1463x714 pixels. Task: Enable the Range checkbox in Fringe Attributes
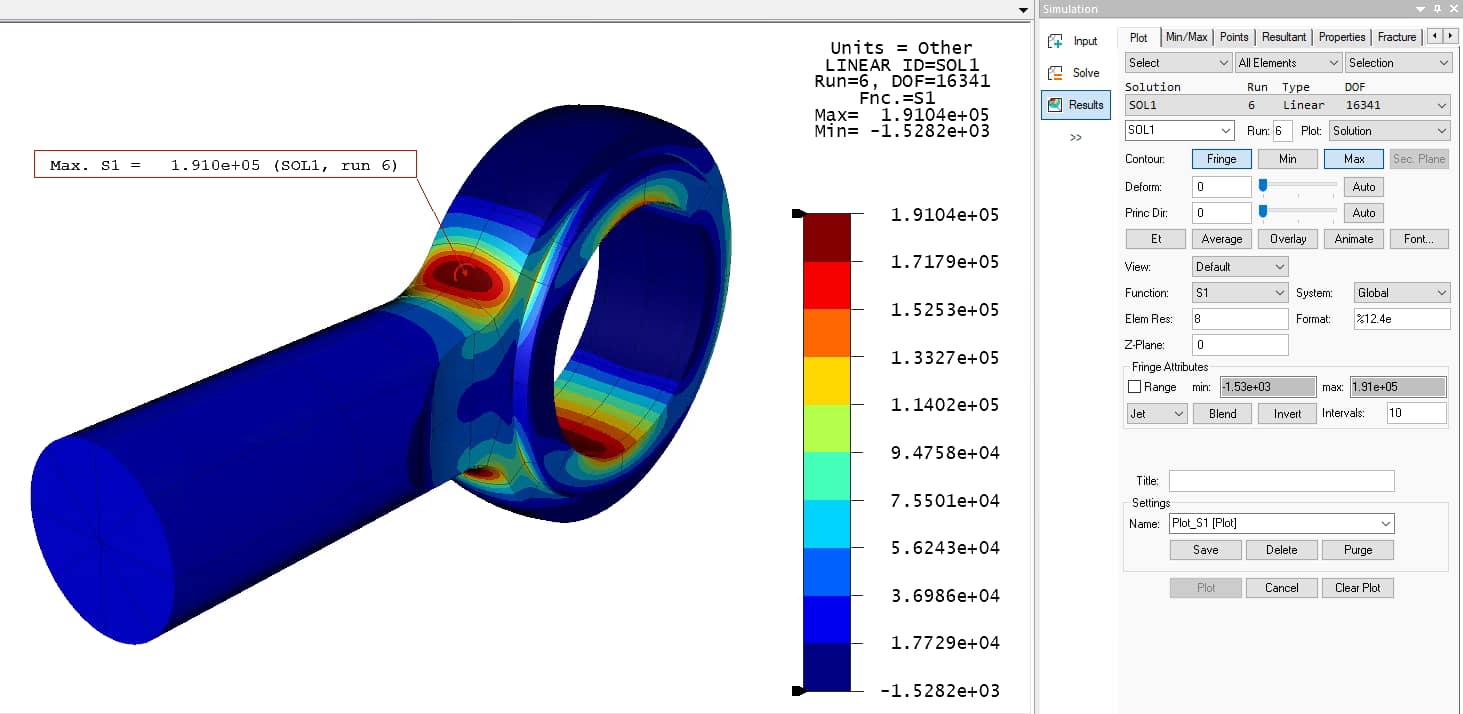click(x=1134, y=387)
